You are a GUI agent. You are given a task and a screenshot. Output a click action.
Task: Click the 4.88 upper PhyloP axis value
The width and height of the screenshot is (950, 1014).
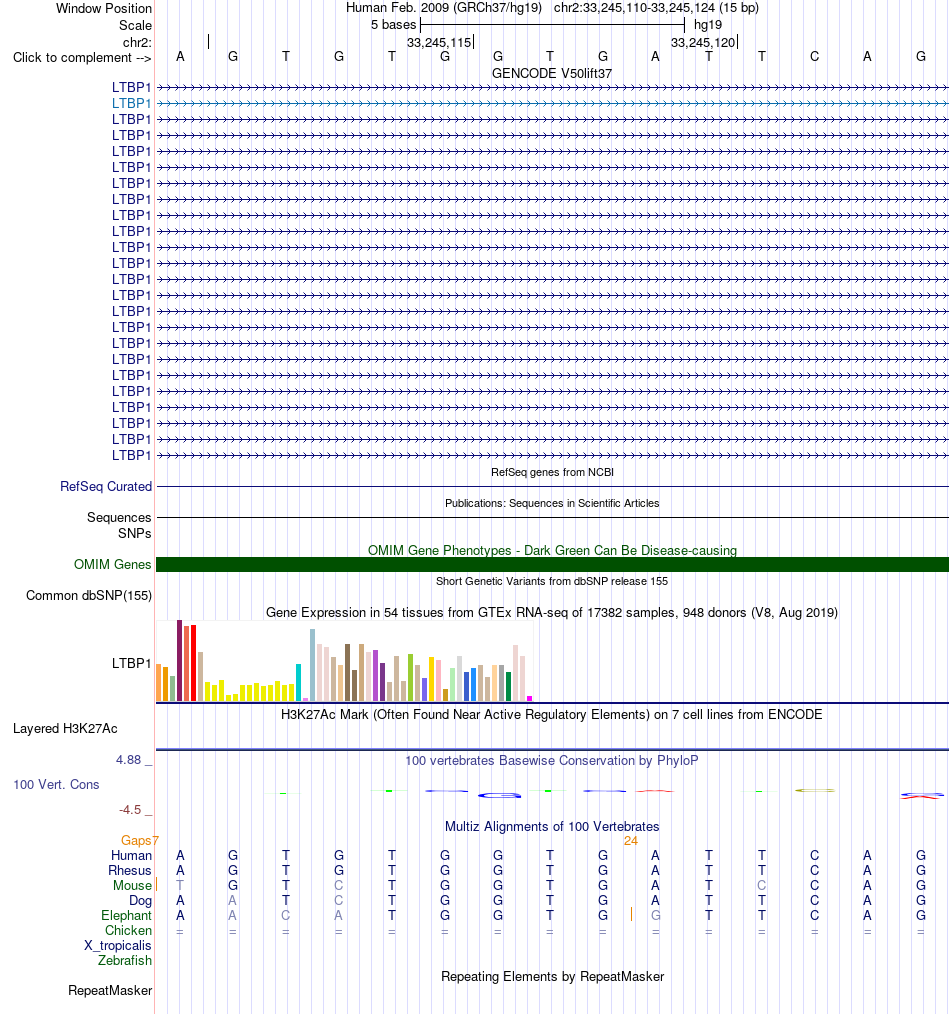[x=128, y=760]
